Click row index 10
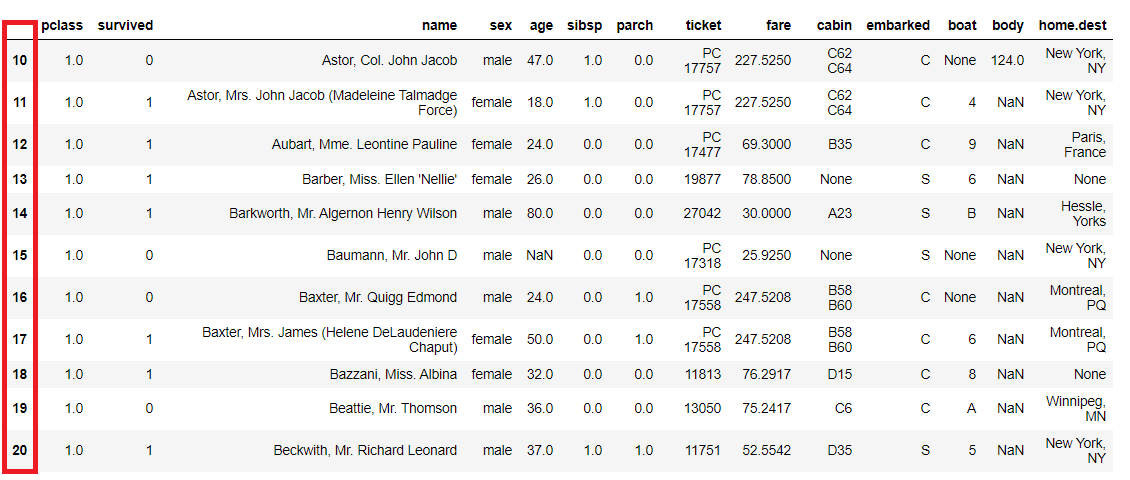Viewport: 1130px width, 480px height. click(20, 60)
